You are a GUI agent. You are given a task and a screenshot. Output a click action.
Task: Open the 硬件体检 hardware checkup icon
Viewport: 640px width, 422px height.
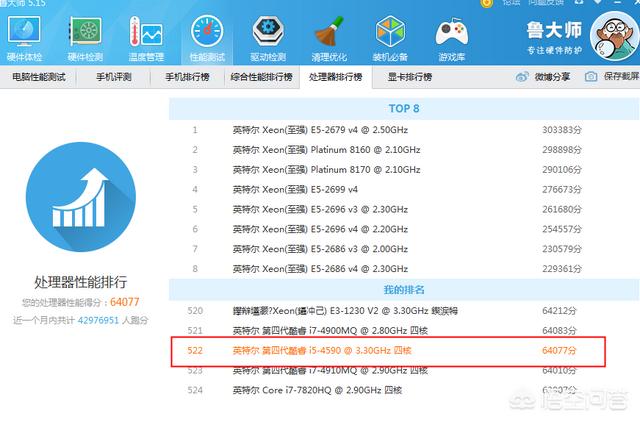[24, 38]
